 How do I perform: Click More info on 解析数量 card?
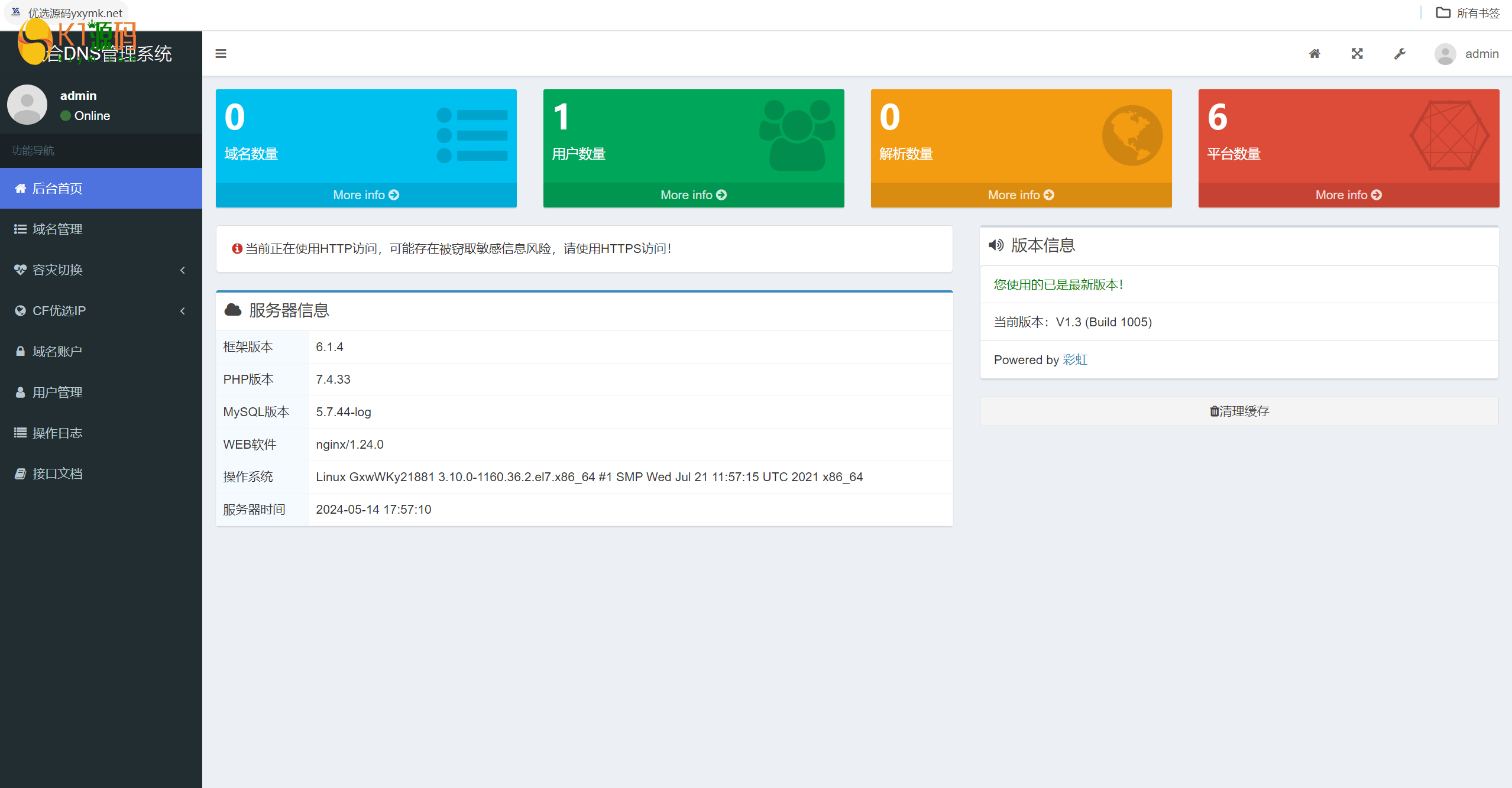[x=1021, y=195]
